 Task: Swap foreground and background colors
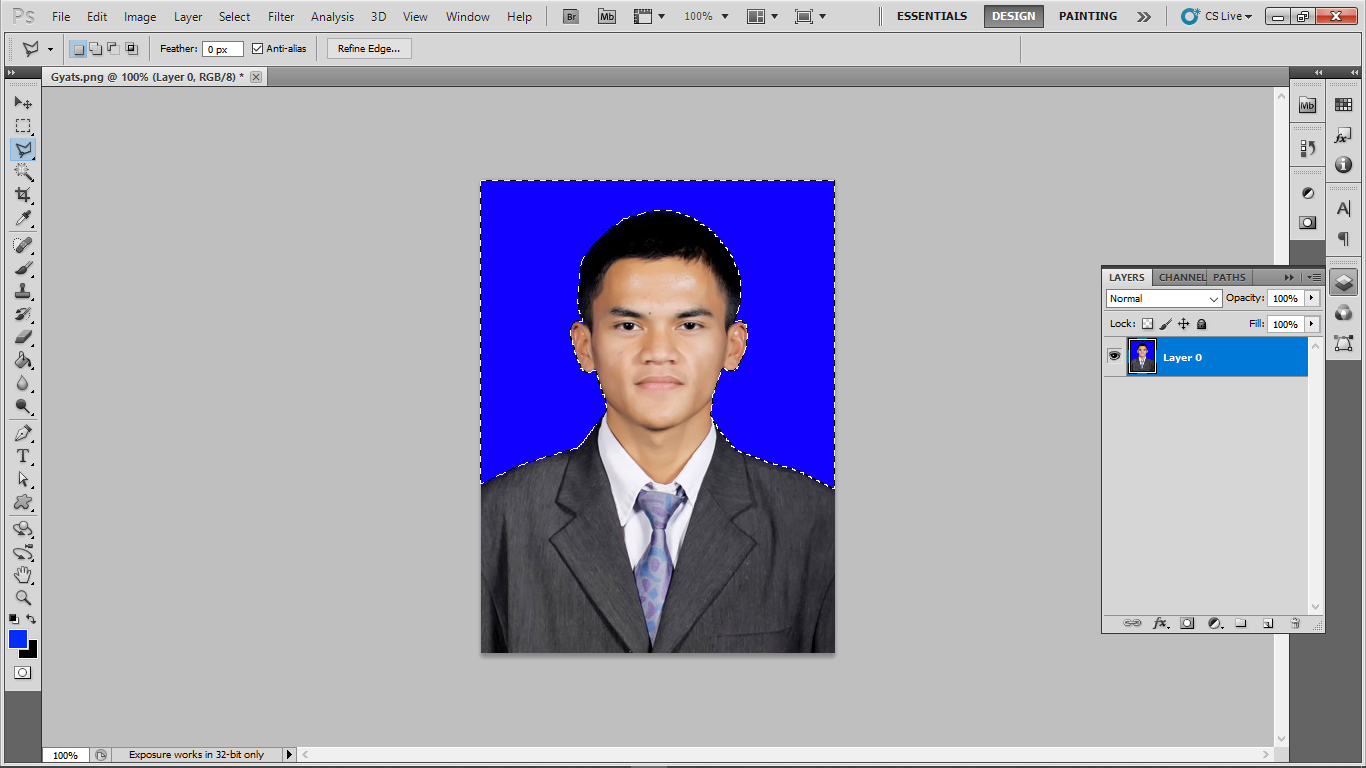(32, 620)
